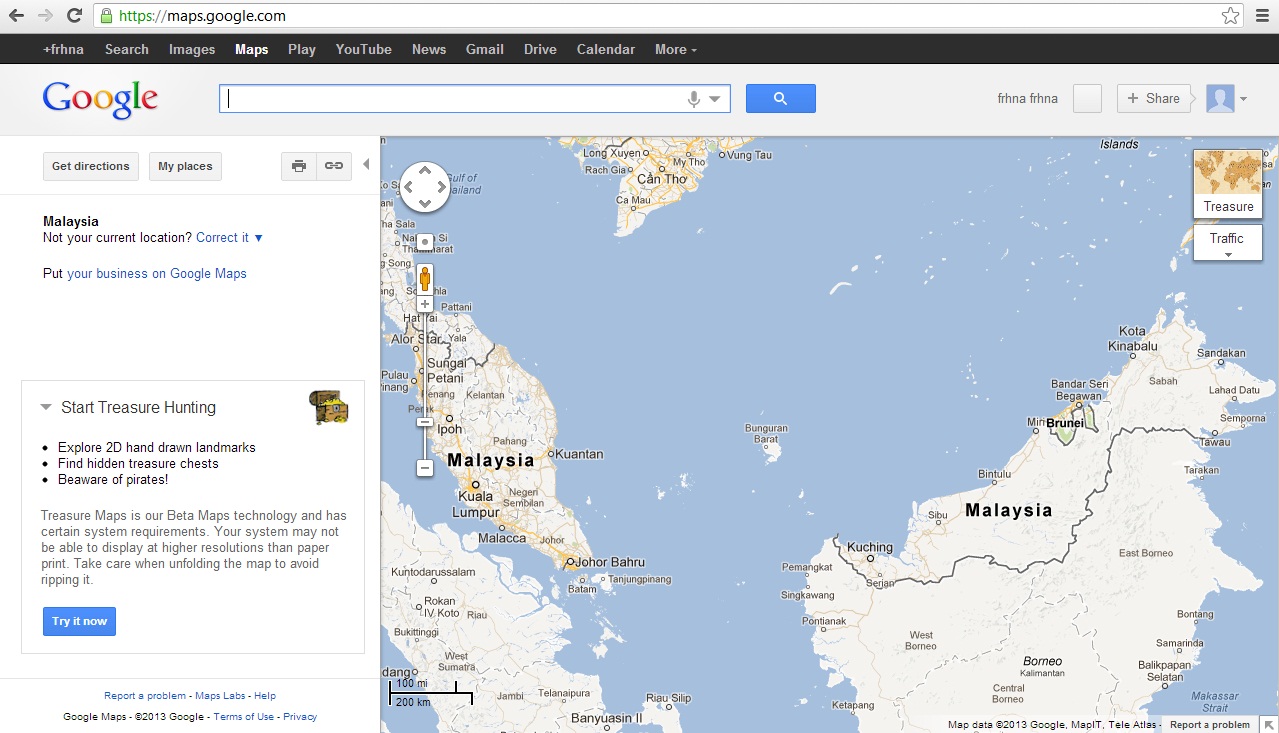Viewport: 1279px width, 733px height.
Task: Click the browser address bar URL
Action: coord(203,16)
